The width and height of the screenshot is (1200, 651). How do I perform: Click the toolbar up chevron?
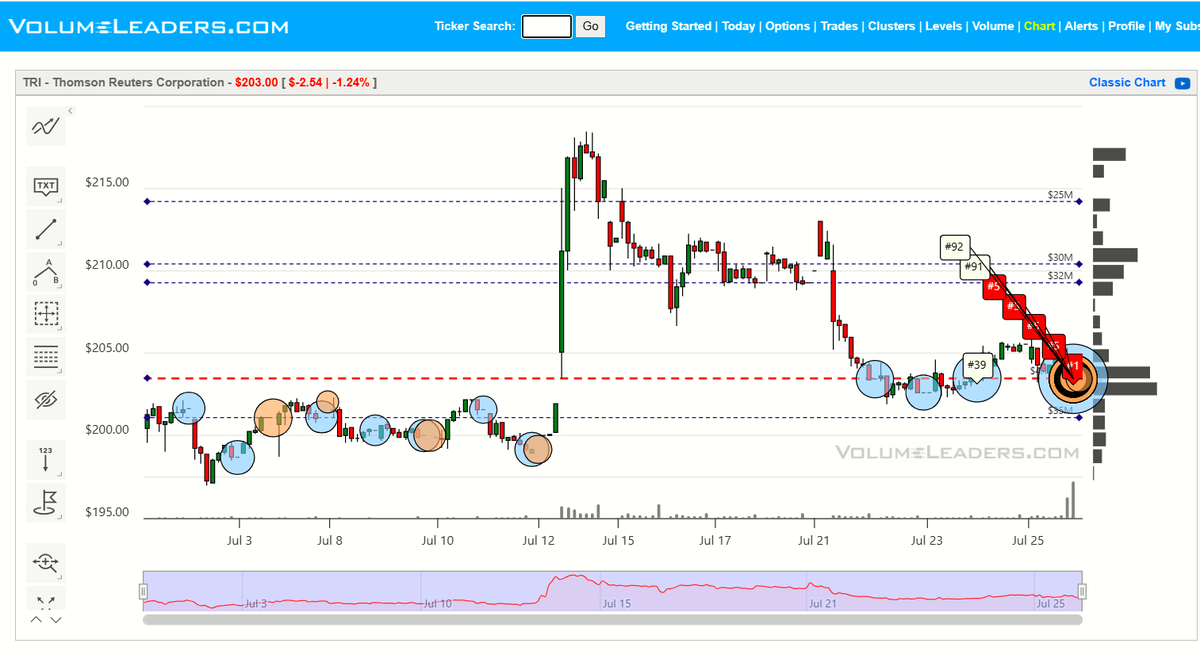(x=36, y=620)
